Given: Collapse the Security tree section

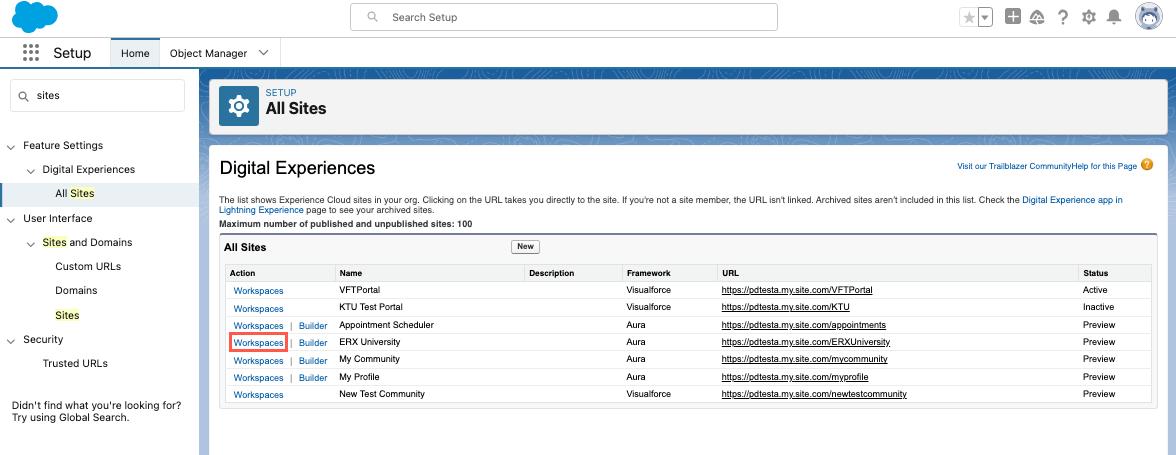Looking at the screenshot, I should click(11, 340).
